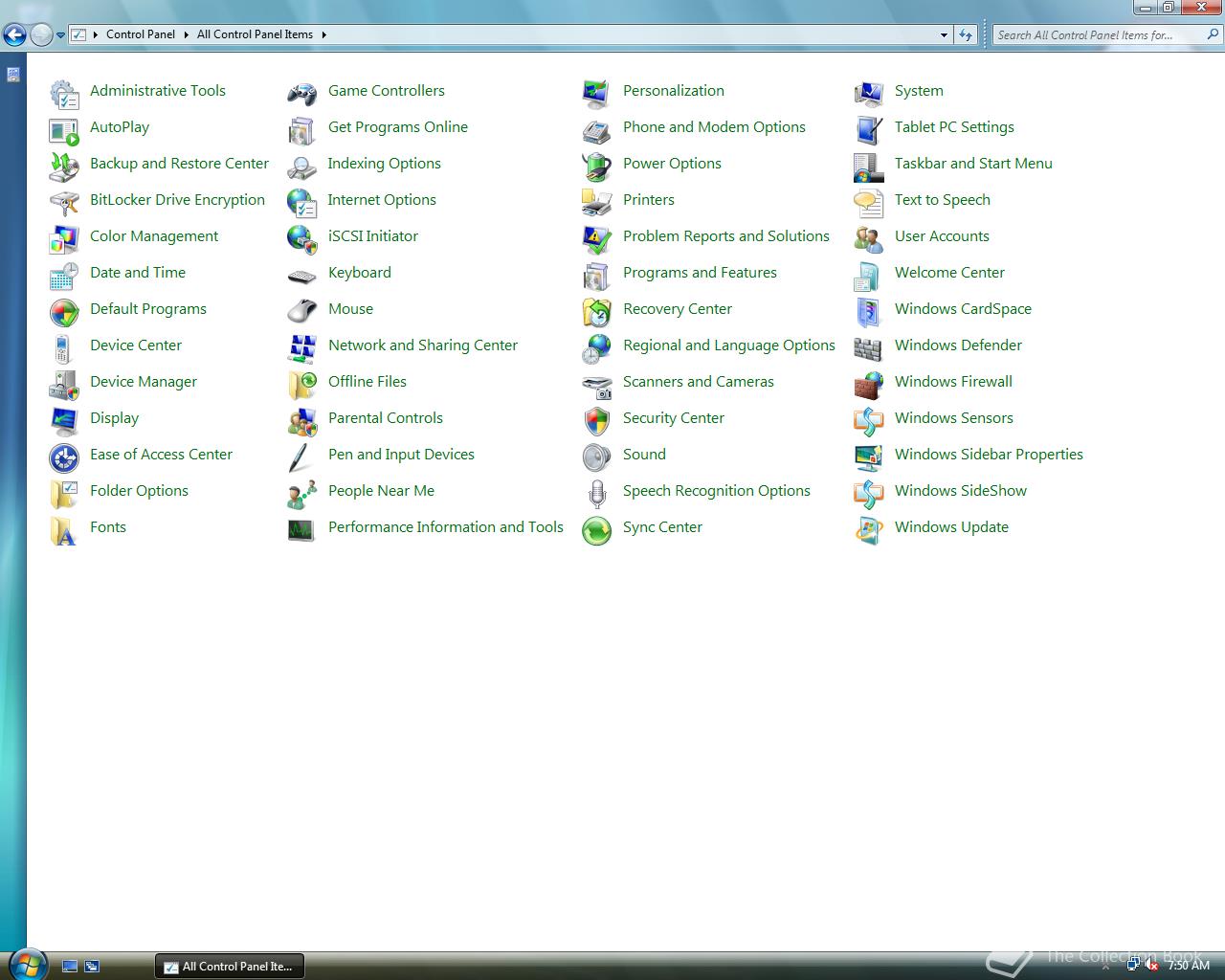Open the User Accounts icon
The width and height of the screenshot is (1225, 980).
pos(869,239)
